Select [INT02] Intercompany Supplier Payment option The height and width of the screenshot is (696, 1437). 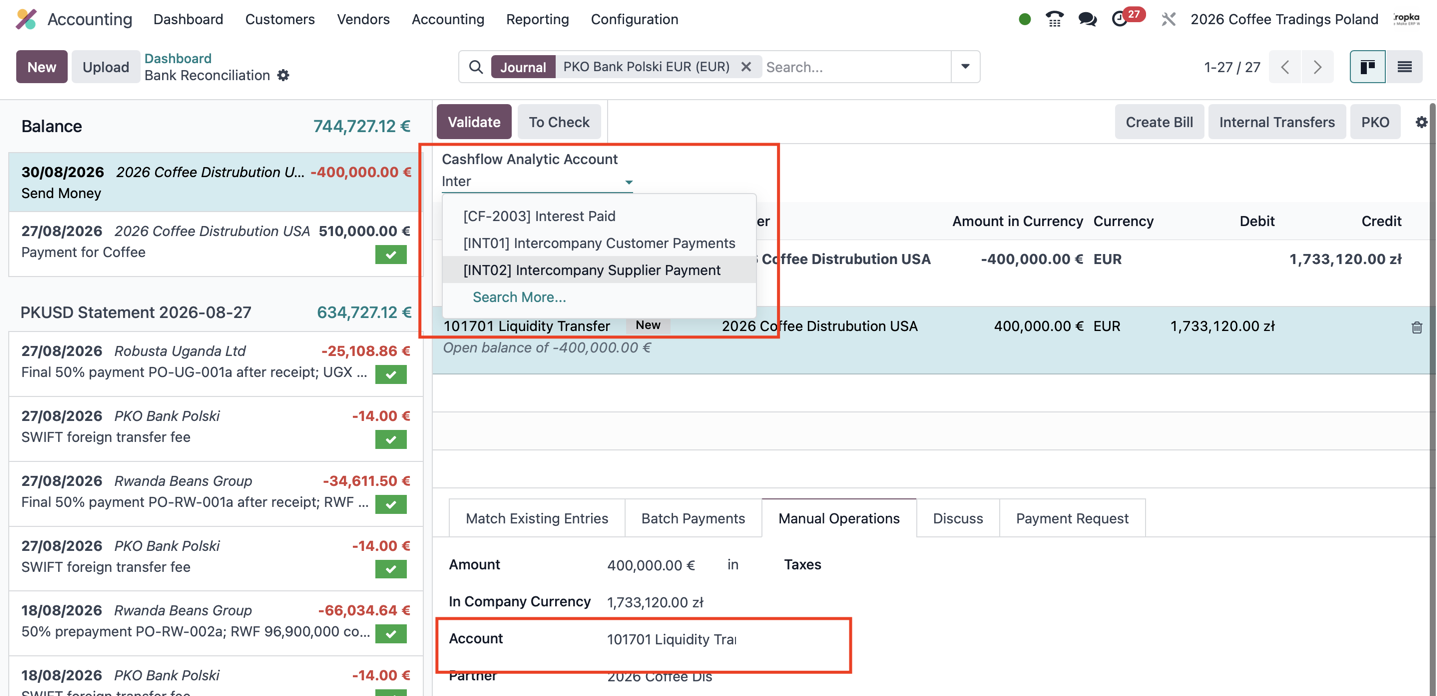coord(599,270)
